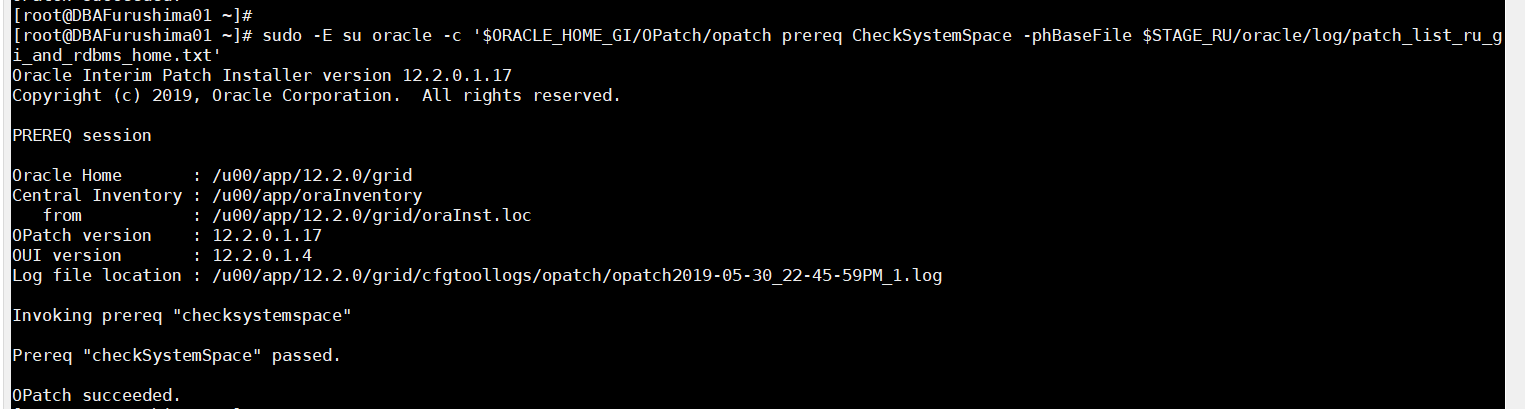Click the OUI version value 12.2.0.1.4
The image size is (1525, 409).
pos(262,256)
